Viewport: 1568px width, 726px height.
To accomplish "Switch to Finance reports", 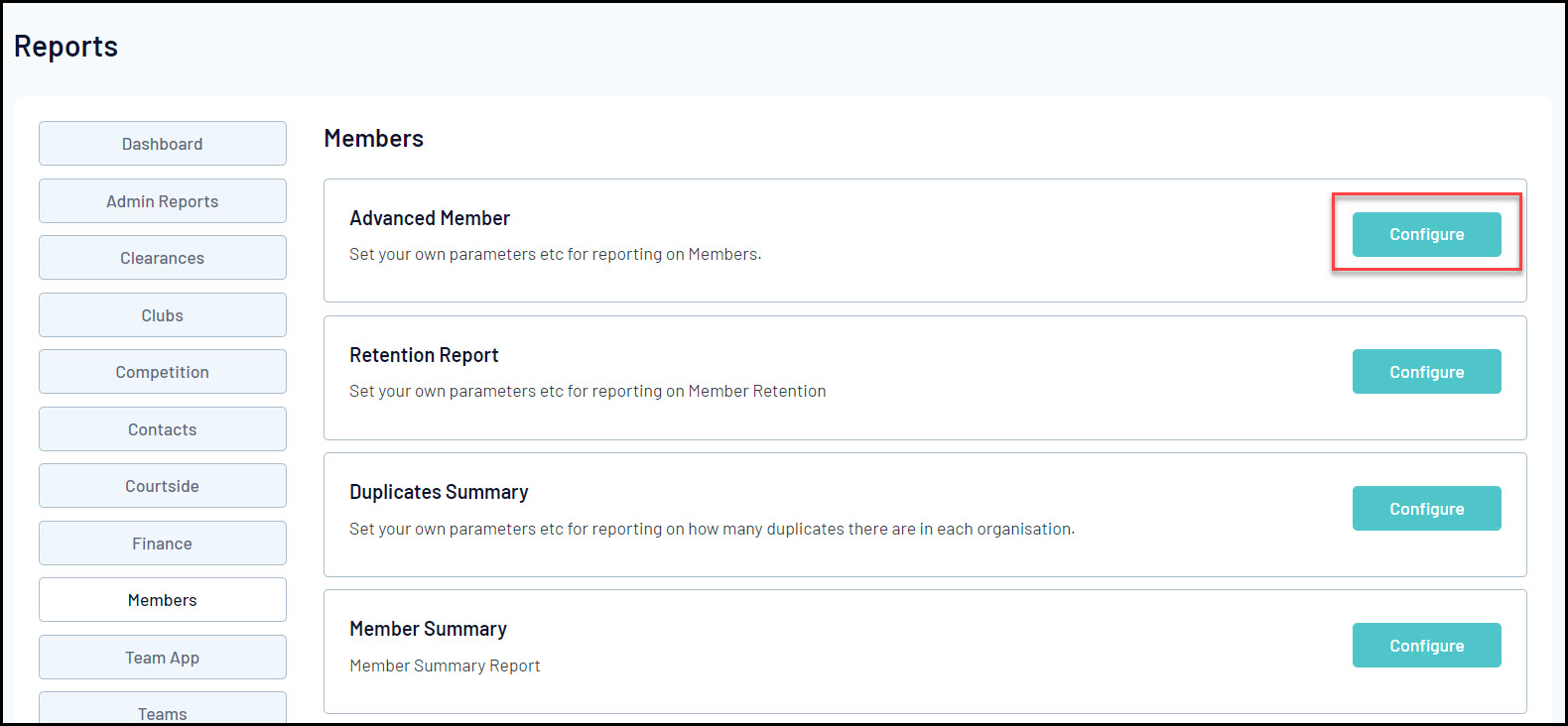I will (163, 544).
